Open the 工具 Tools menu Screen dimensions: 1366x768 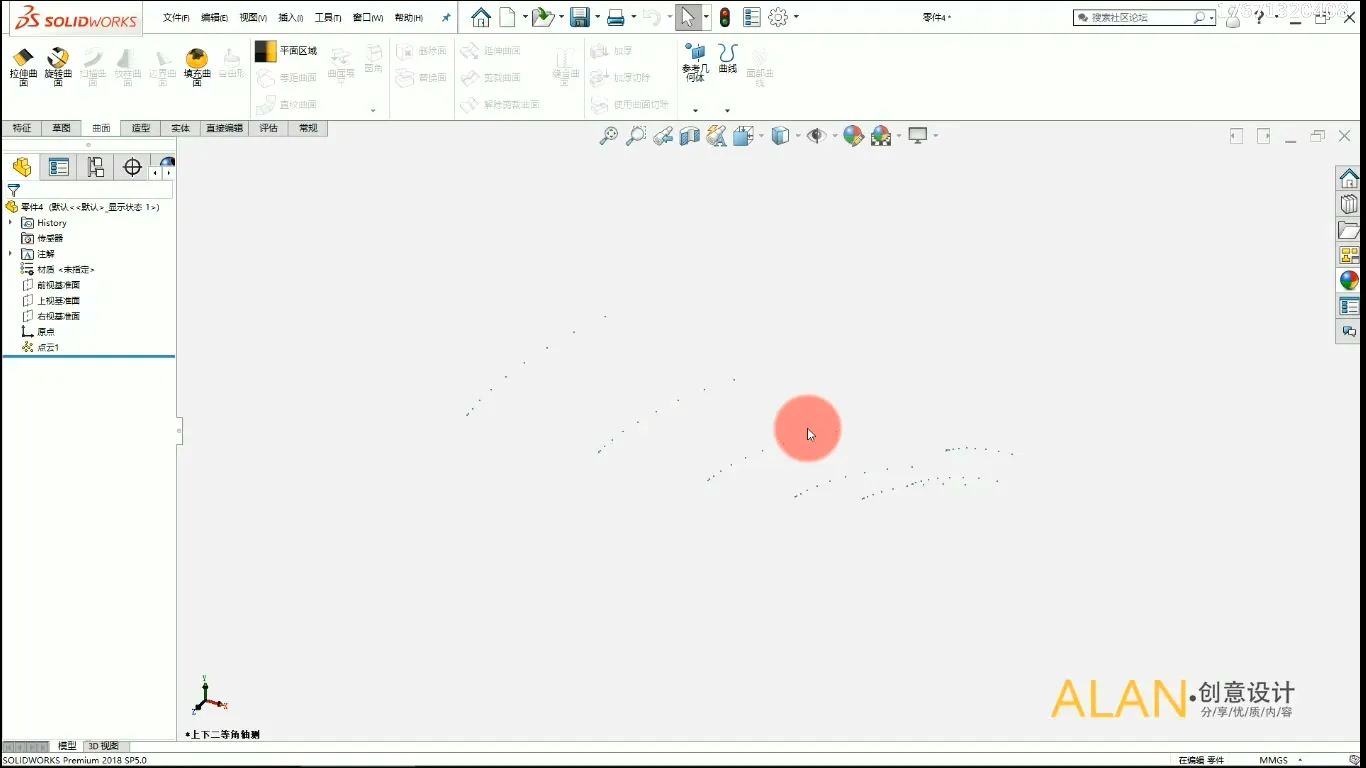coord(327,18)
